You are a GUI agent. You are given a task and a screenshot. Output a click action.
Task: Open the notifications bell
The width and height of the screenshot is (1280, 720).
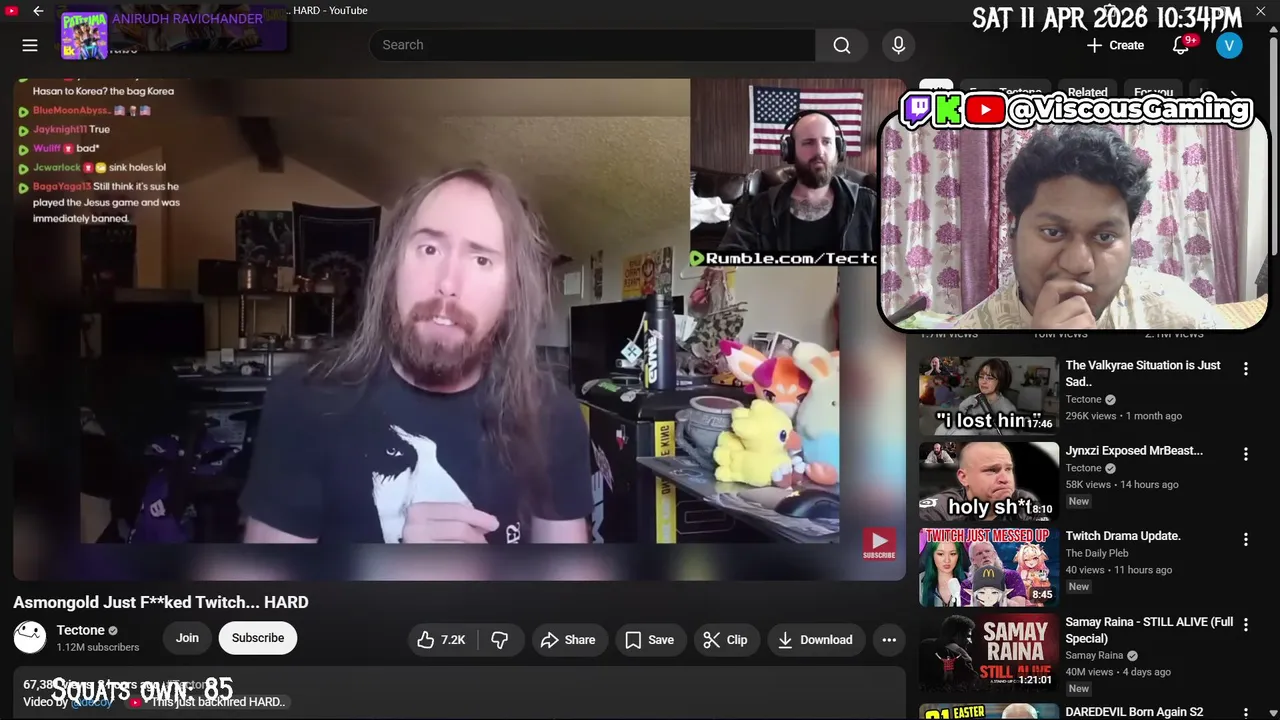tap(1181, 45)
